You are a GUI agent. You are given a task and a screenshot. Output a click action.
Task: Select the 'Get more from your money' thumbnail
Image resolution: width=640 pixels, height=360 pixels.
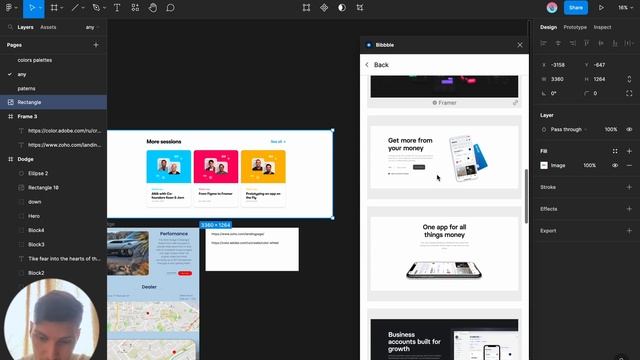click(444, 157)
